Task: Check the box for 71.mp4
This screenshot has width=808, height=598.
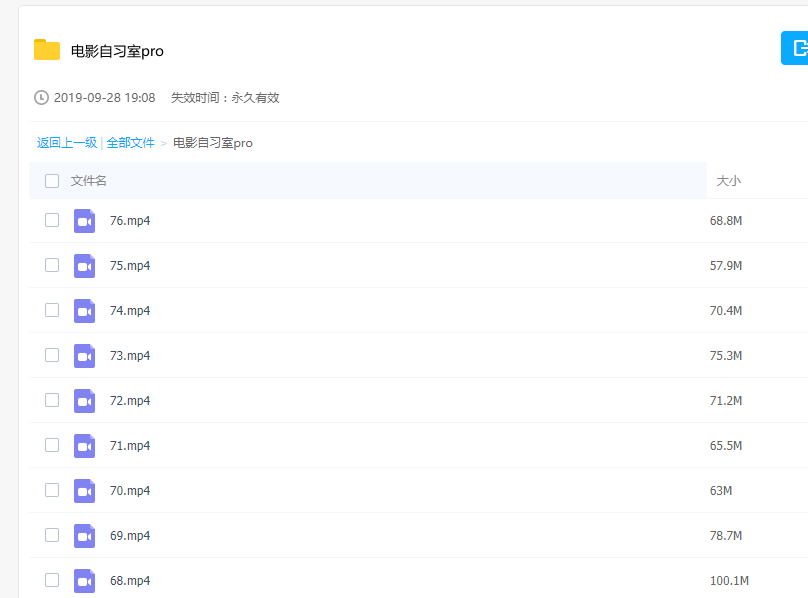Action: (x=52, y=445)
